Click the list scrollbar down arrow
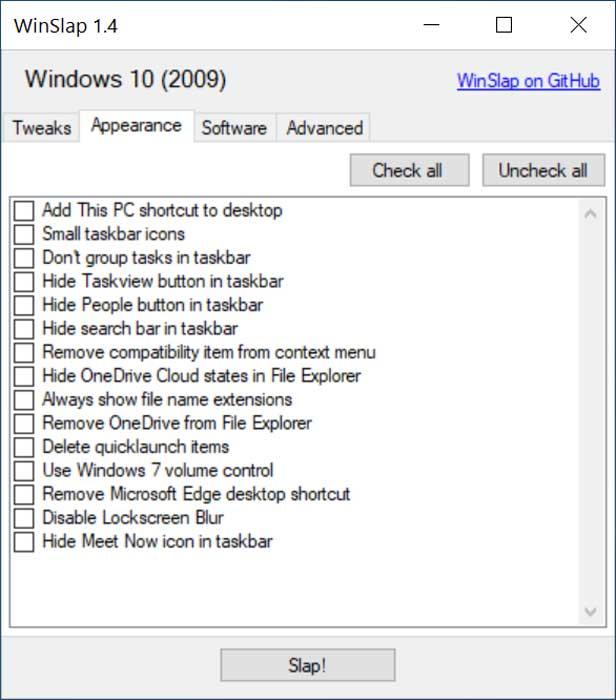The height and width of the screenshot is (700, 616). coord(591,611)
